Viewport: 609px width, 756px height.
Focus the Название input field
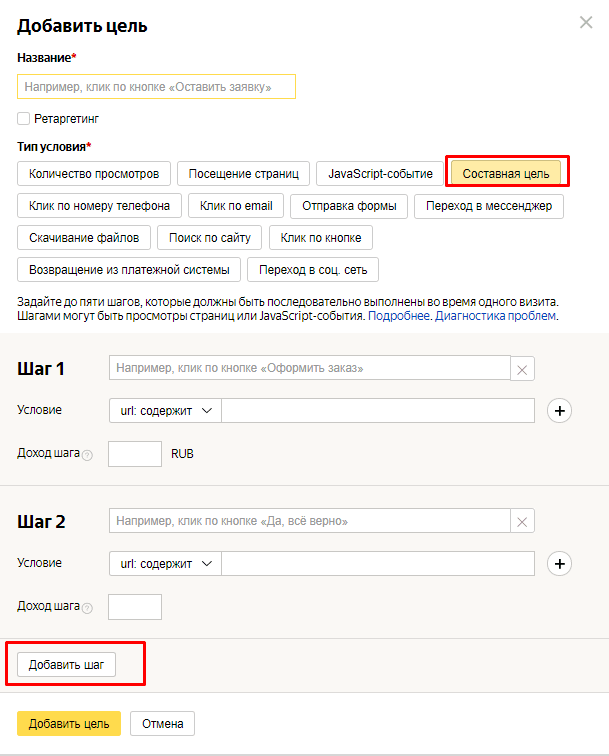click(x=156, y=87)
